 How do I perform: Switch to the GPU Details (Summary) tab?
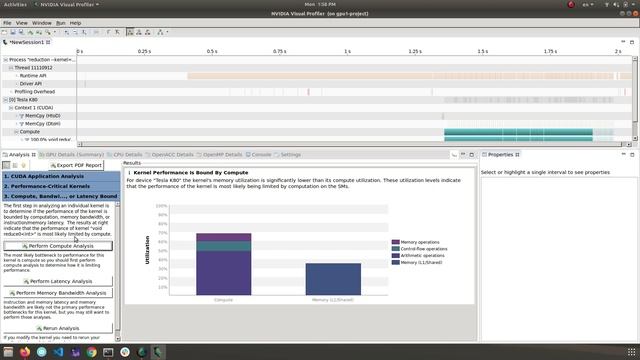click(72, 155)
